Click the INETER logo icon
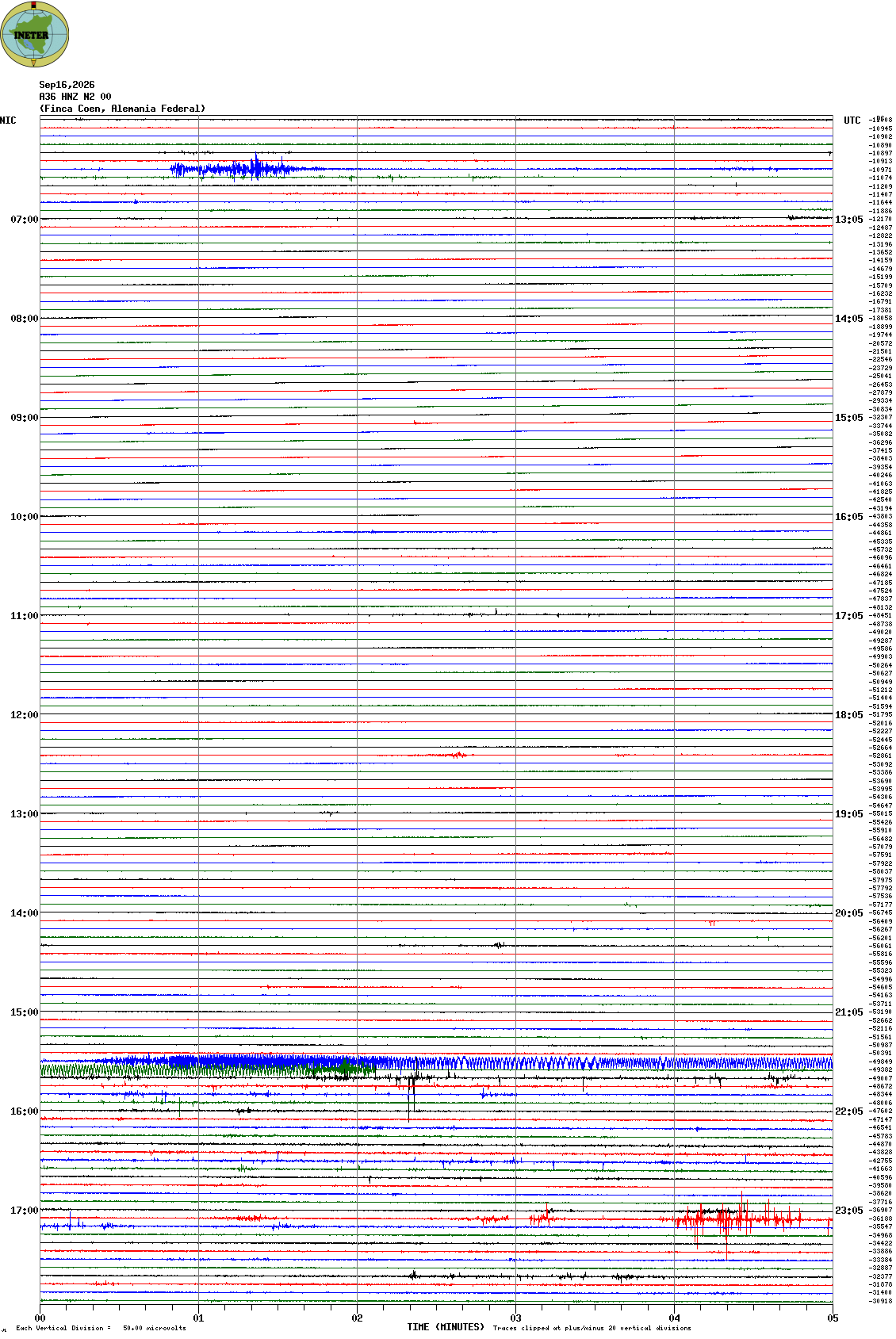896x1339 pixels. 34,34
